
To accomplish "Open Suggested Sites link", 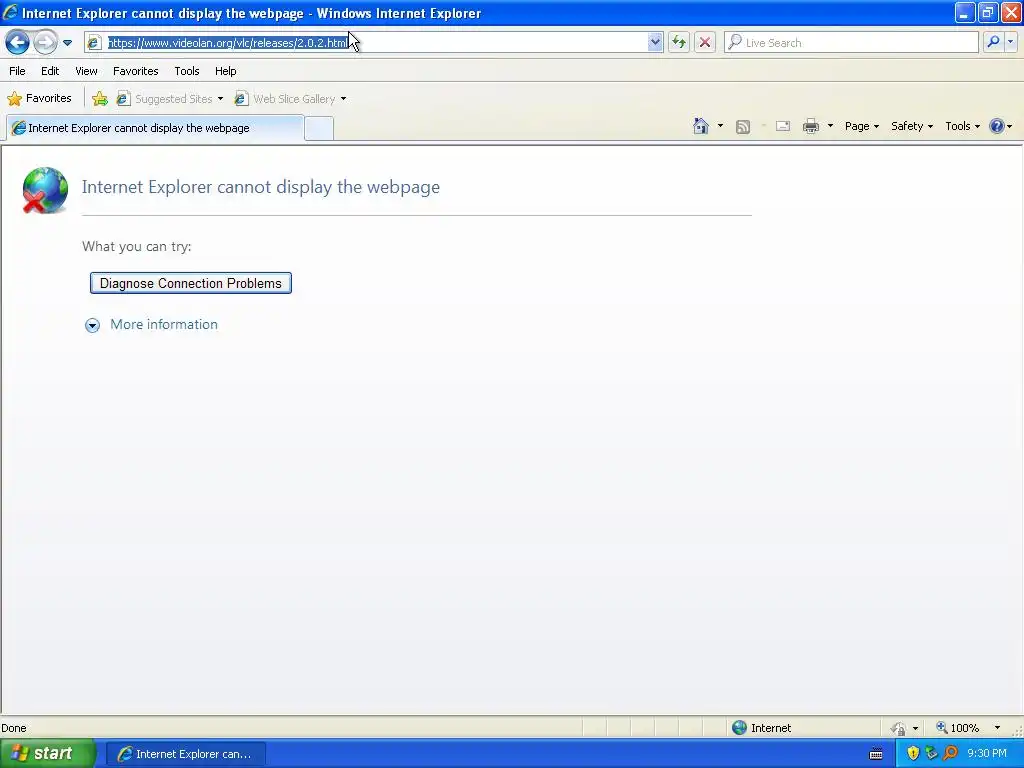I will 166,99.
